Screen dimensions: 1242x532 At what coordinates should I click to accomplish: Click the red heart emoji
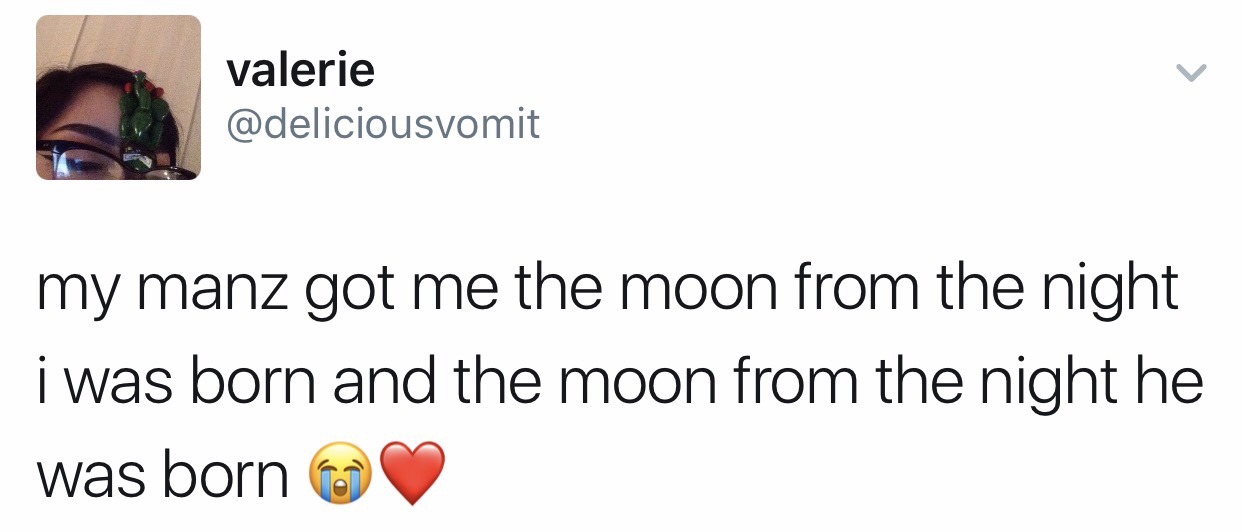413,476
